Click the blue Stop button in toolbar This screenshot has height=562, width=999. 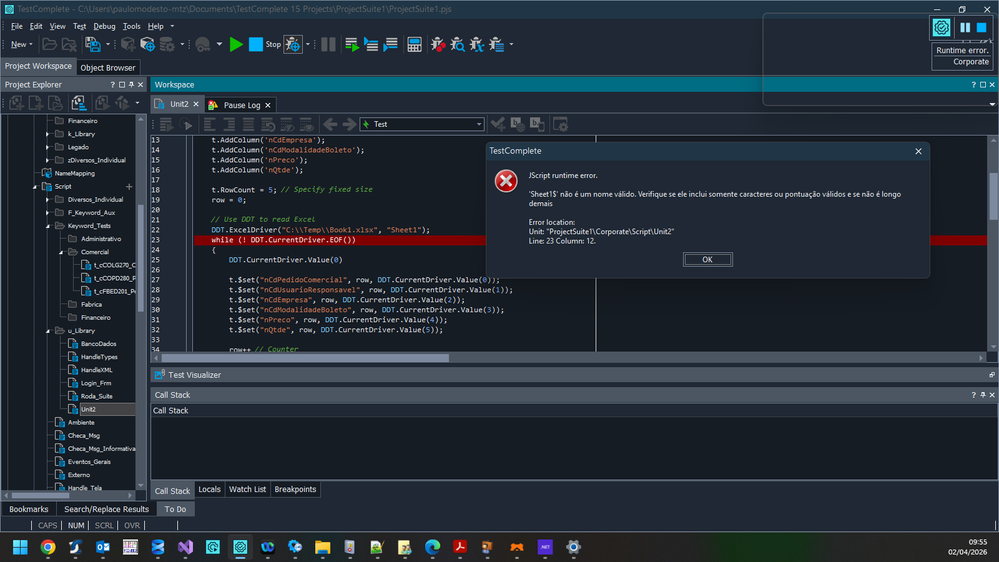tap(256, 44)
